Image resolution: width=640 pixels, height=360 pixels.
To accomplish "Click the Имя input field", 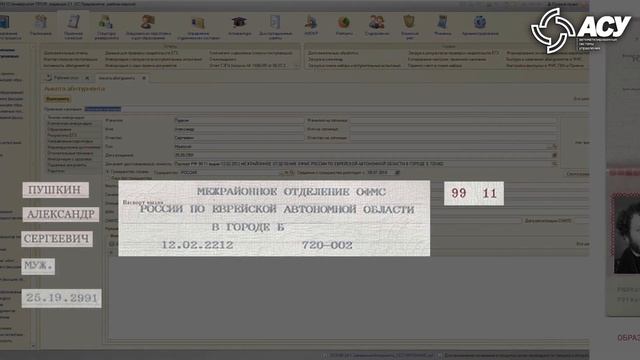I will [239, 129].
